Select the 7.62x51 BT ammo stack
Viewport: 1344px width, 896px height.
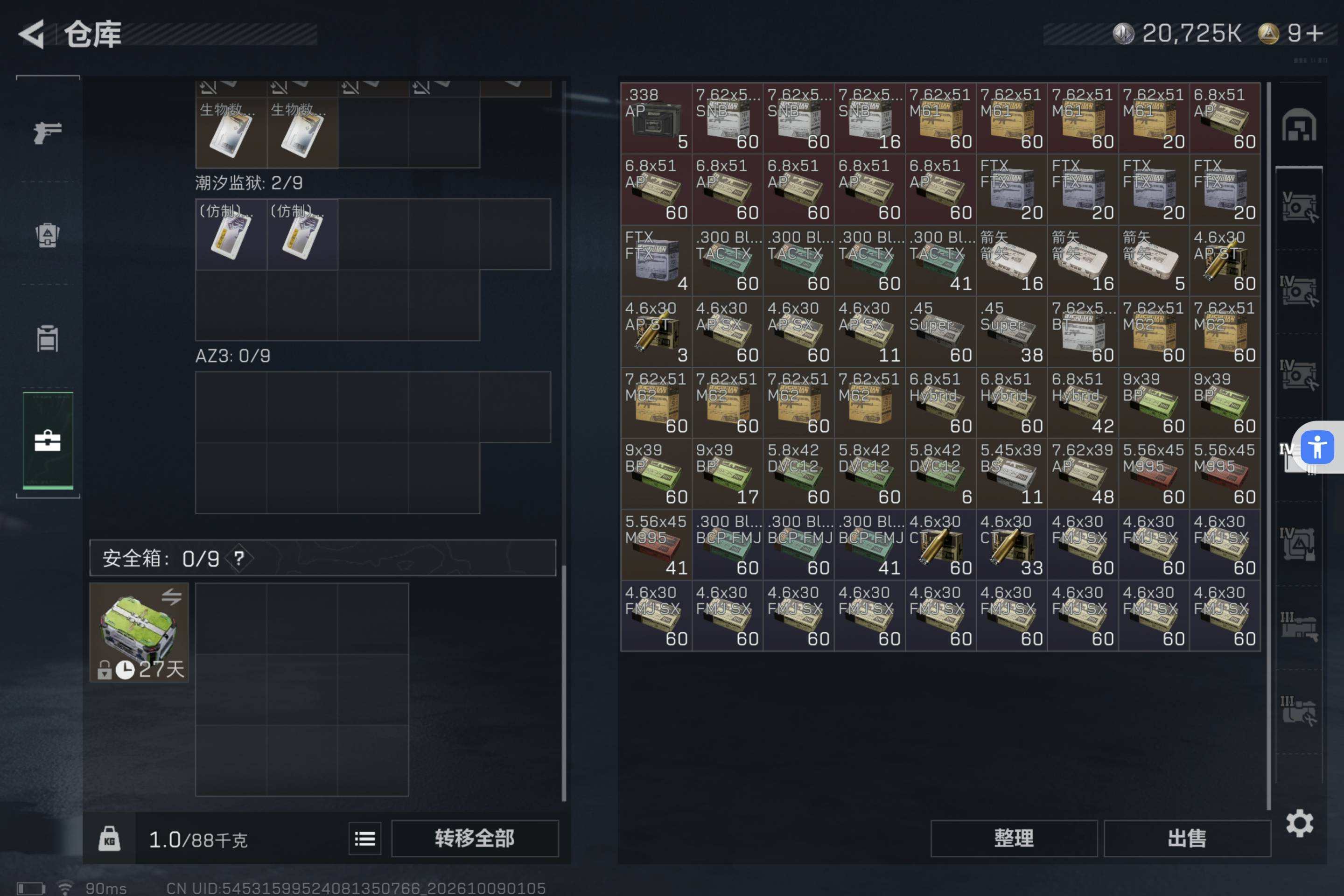[1083, 331]
